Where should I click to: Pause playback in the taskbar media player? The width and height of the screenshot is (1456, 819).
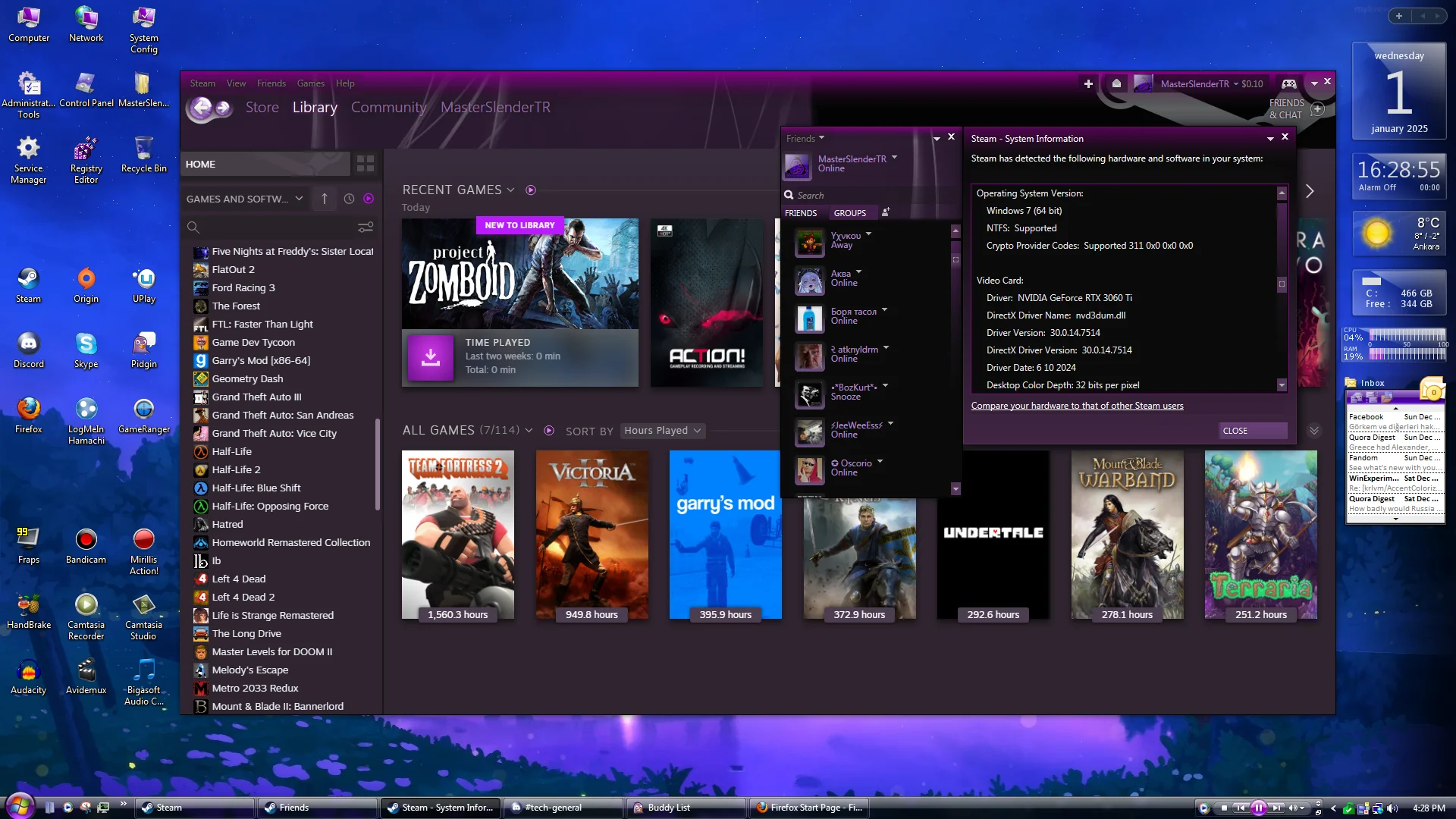(1259, 808)
